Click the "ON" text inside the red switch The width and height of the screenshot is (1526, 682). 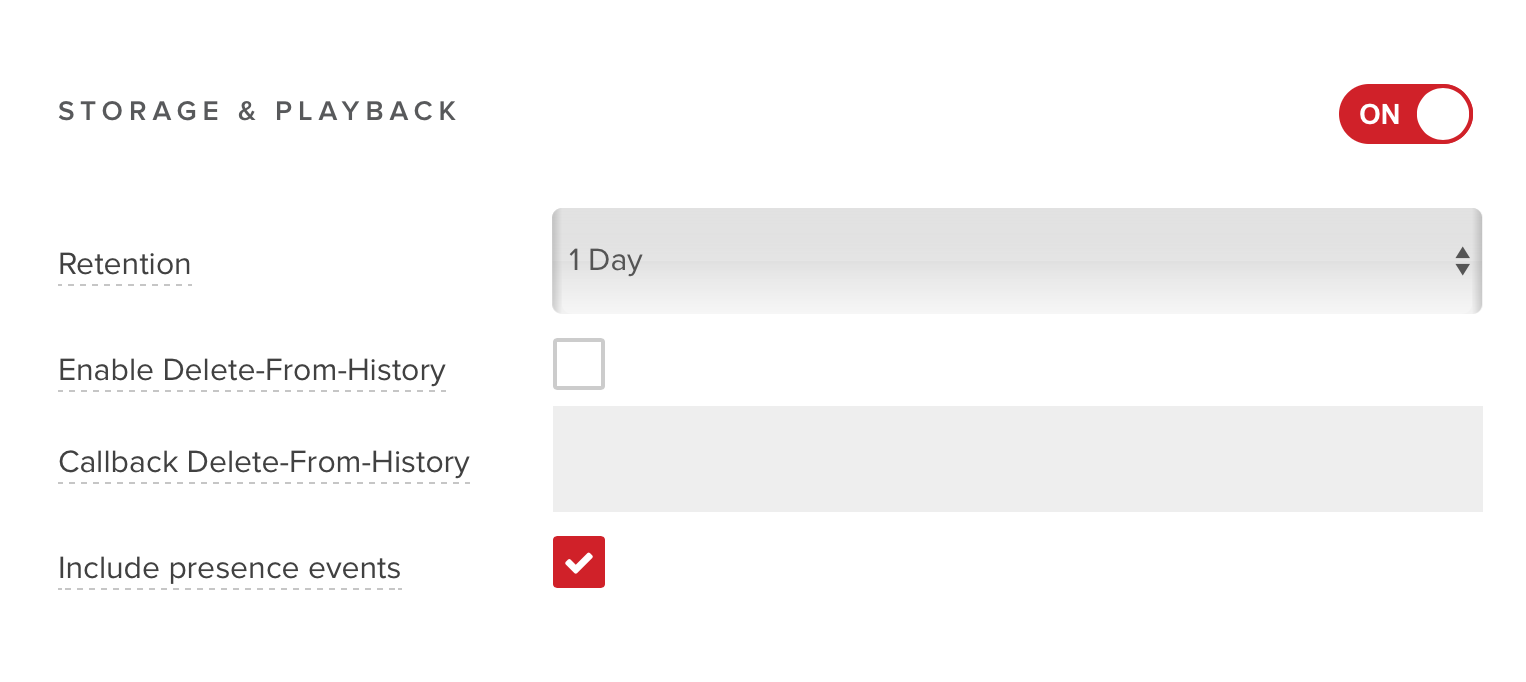tap(1380, 115)
